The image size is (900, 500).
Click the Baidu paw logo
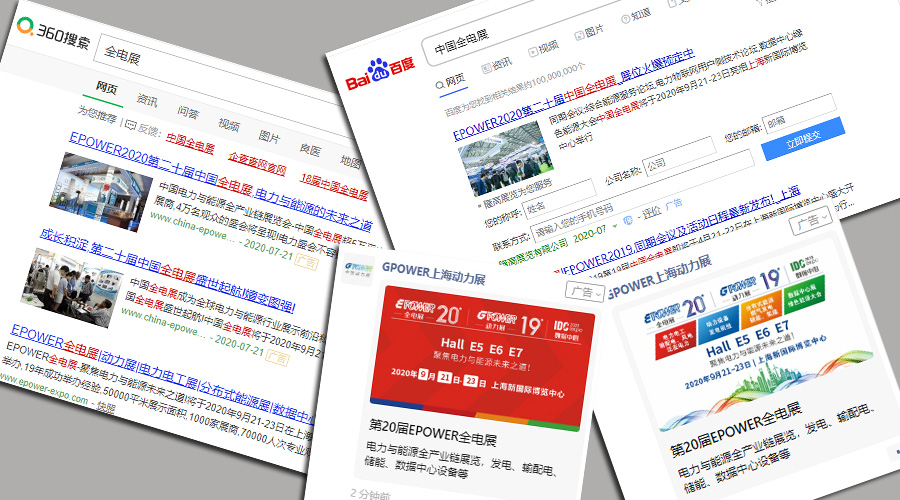pyautogui.click(x=379, y=71)
